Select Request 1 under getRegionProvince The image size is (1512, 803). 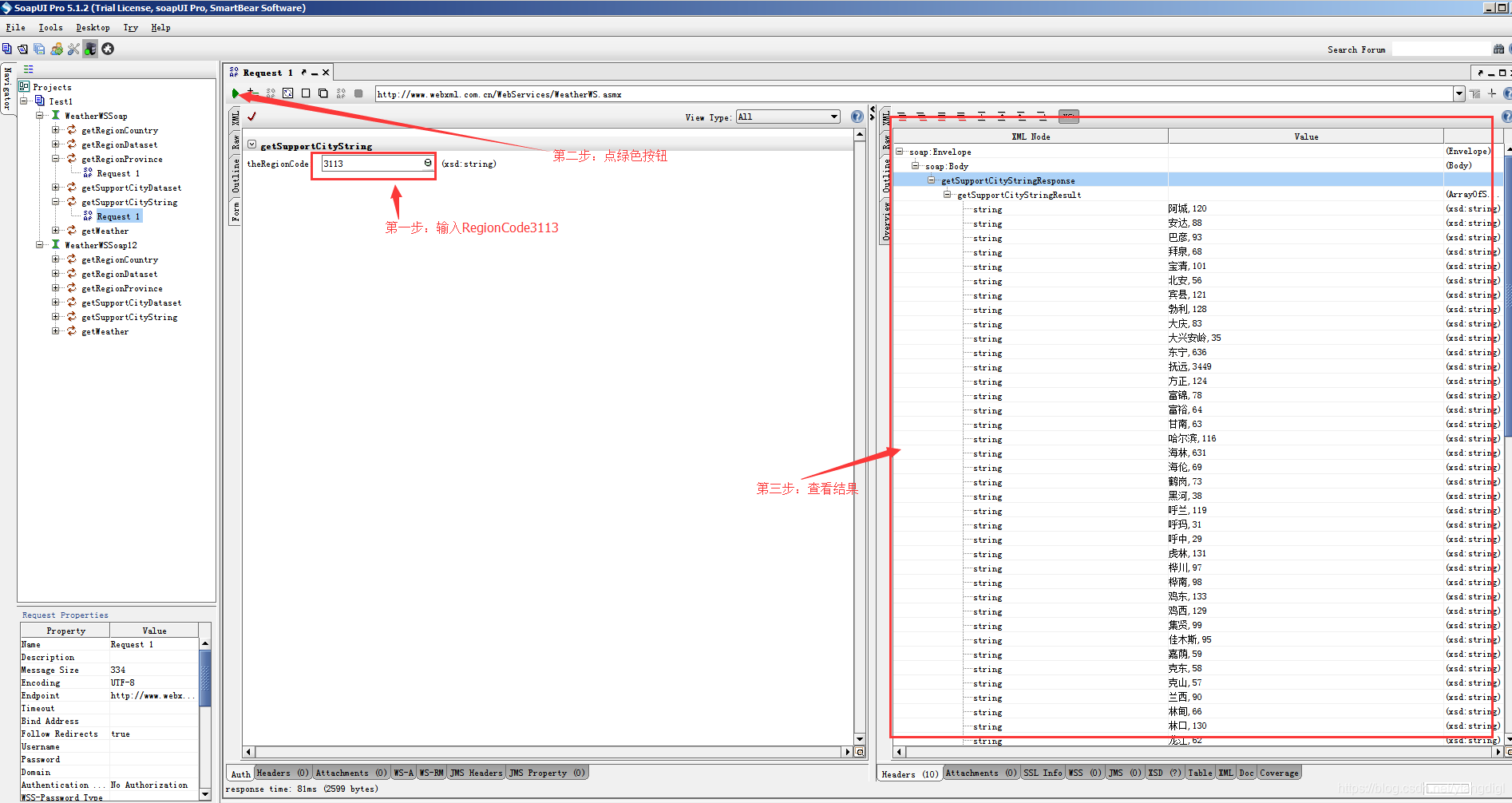coord(118,173)
